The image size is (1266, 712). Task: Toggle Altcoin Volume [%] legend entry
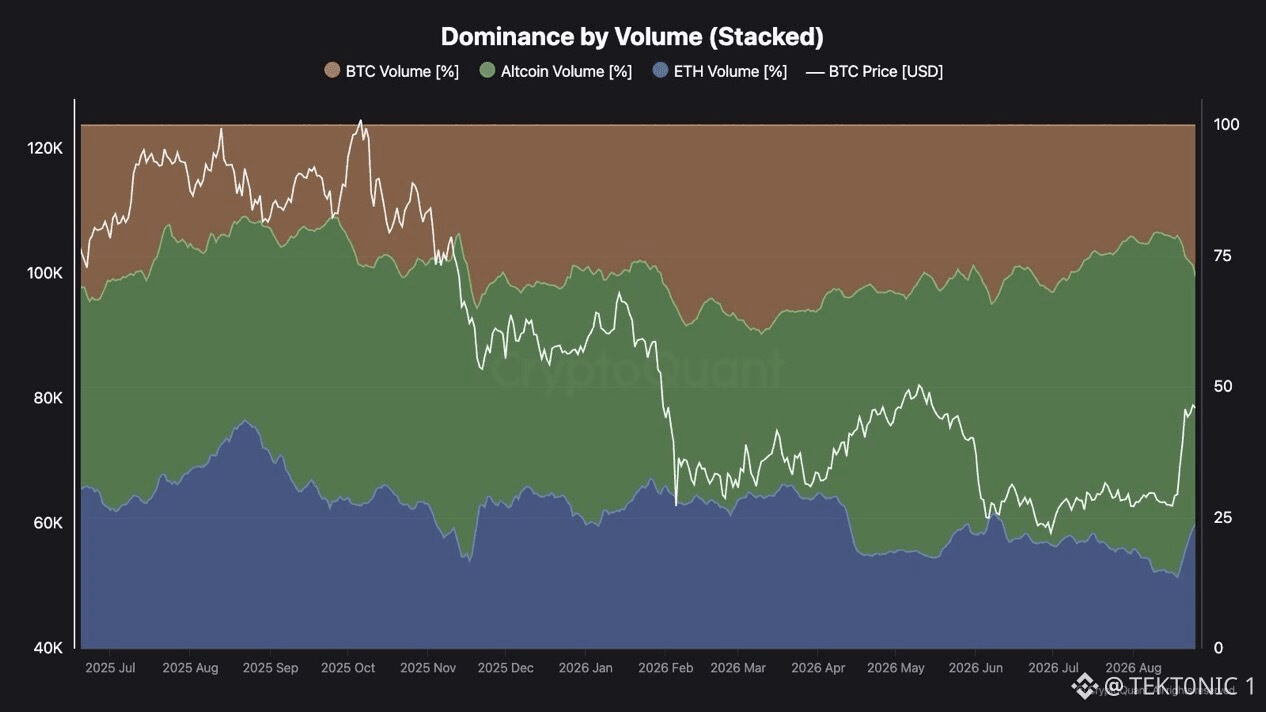click(x=556, y=71)
